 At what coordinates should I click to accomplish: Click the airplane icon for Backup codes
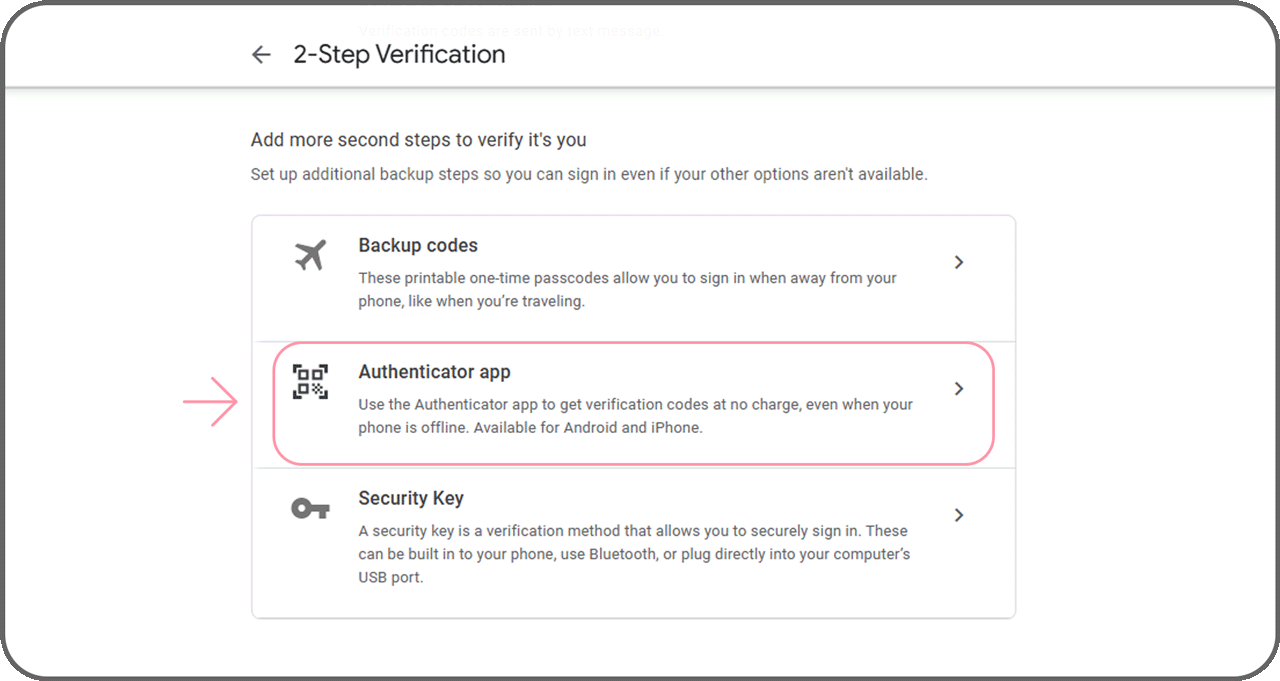tap(310, 256)
